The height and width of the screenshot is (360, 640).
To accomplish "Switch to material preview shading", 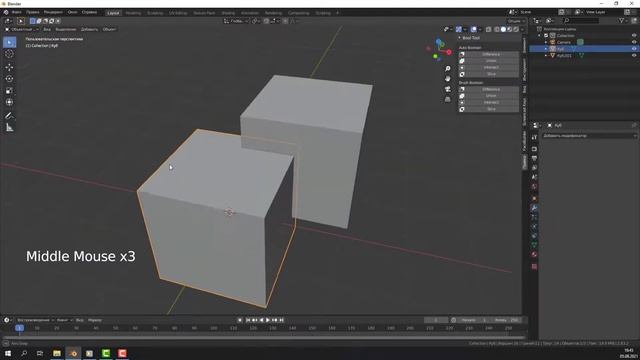I will [x=510, y=29].
